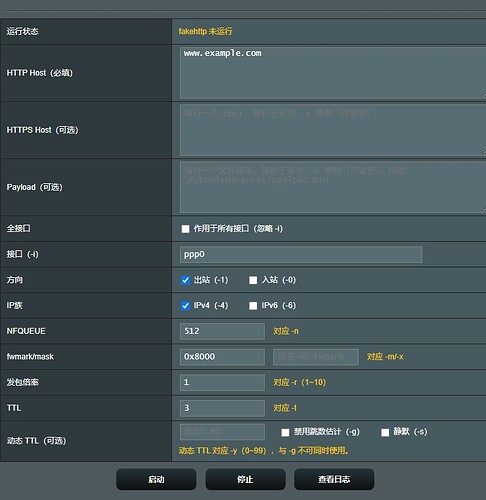Click the packet multiplier field showing 1
The image size is (486, 500).
pos(222,382)
